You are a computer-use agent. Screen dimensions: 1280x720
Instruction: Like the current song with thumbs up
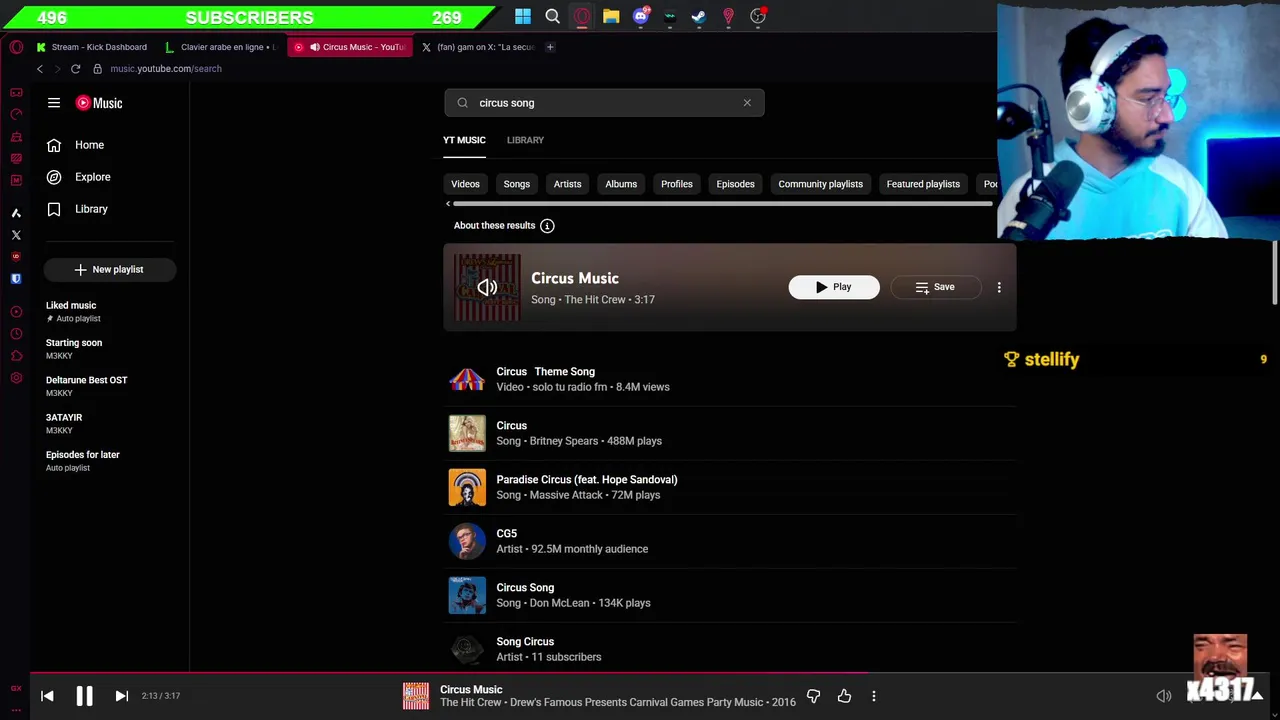(x=844, y=696)
